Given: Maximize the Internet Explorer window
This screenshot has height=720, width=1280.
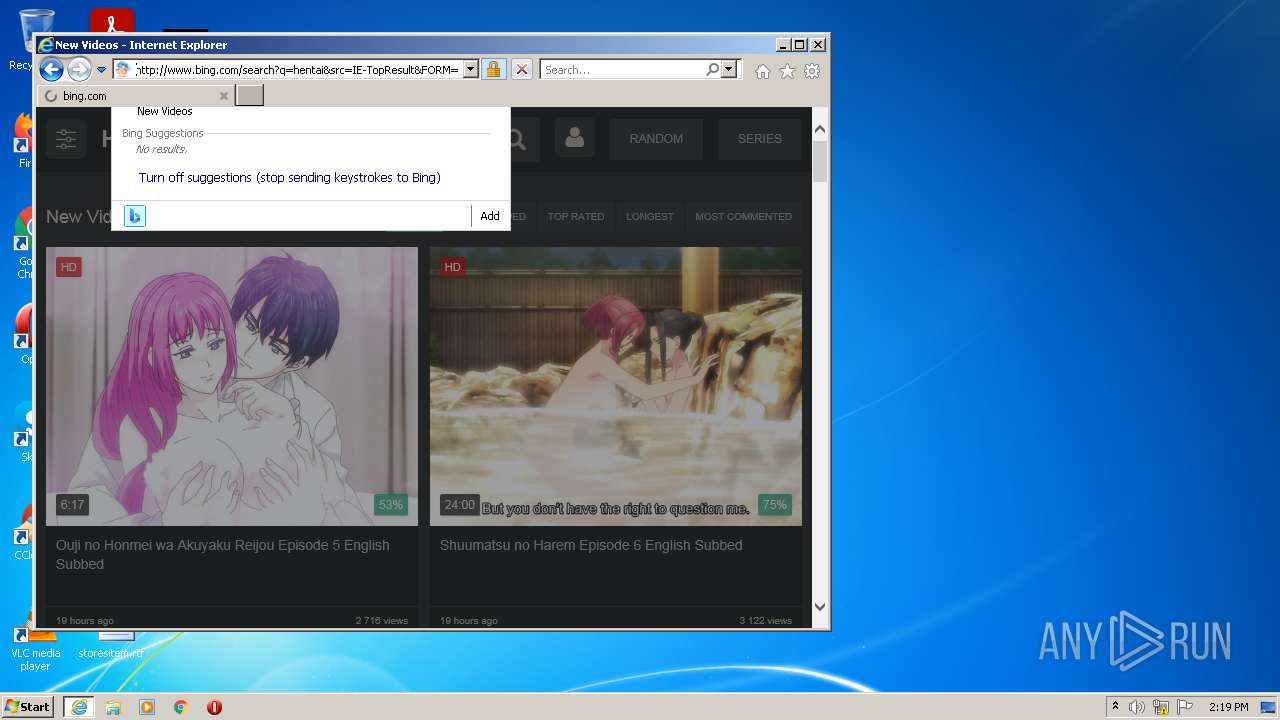Looking at the screenshot, I should click(x=799, y=44).
